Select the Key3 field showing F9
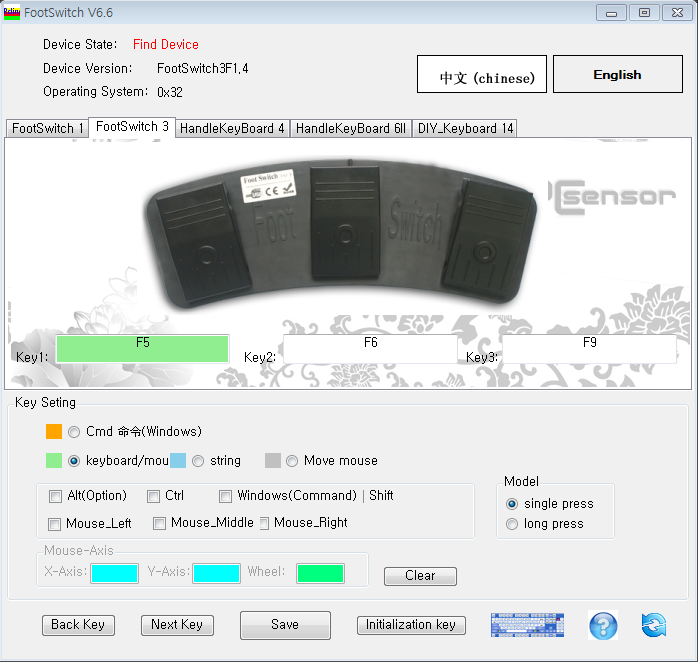 click(x=589, y=349)
